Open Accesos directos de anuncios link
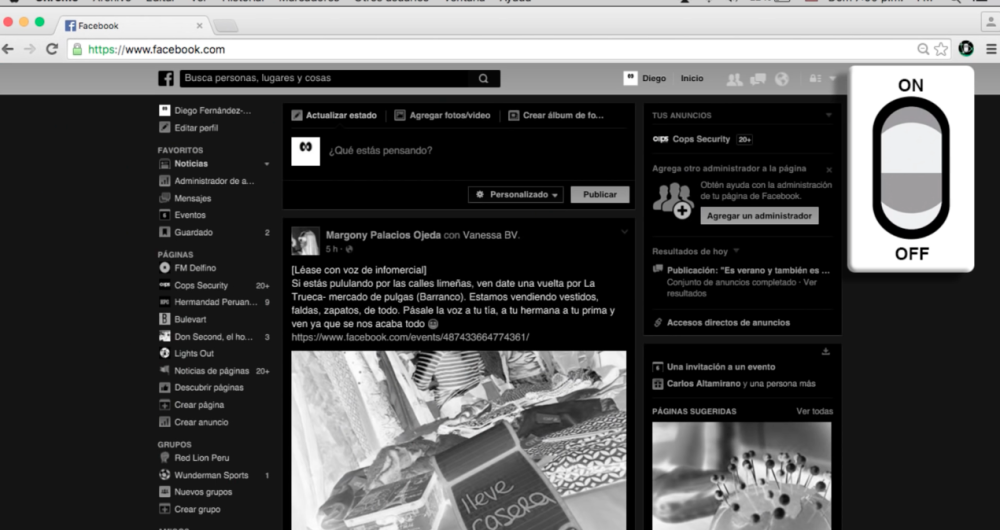Image resolution: width=1000 pixels, height=530 pixels. click(728, 323)
